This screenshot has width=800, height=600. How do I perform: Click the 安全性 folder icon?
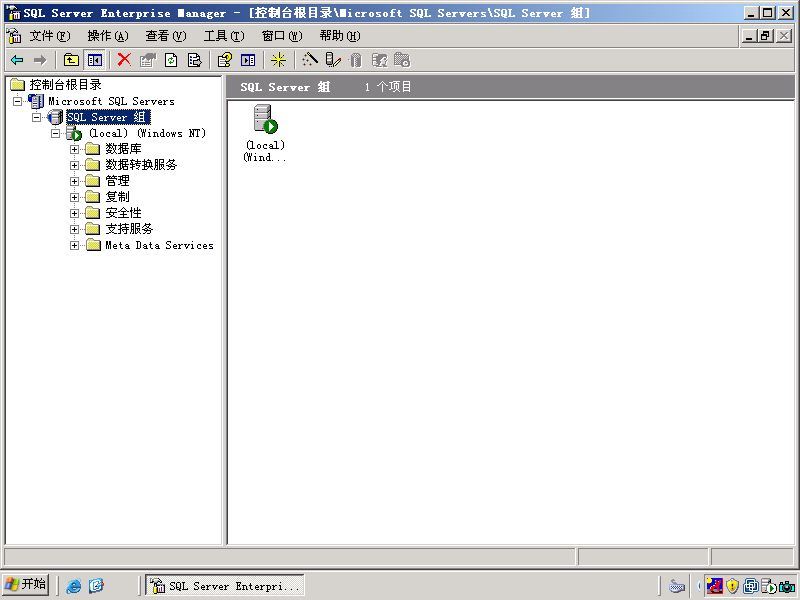click(x=92, y=213)
